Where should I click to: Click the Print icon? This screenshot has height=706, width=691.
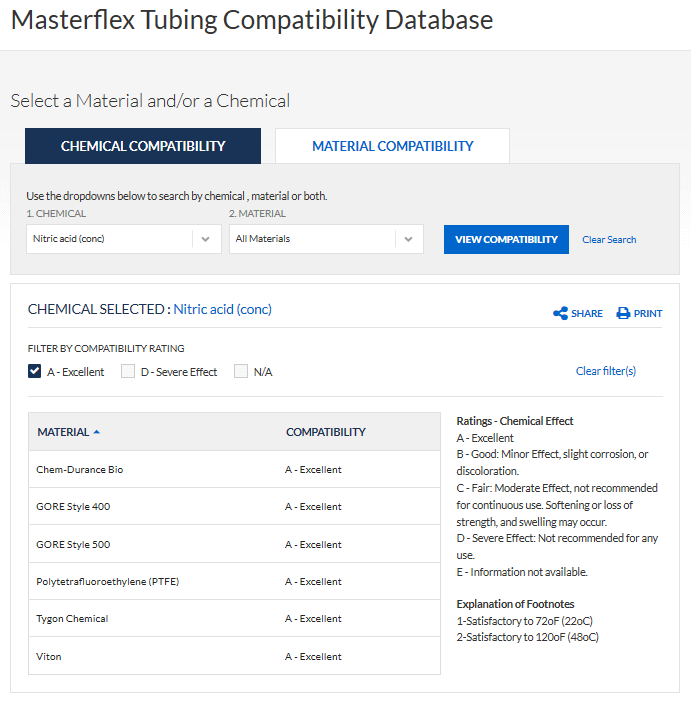(623, 313)
